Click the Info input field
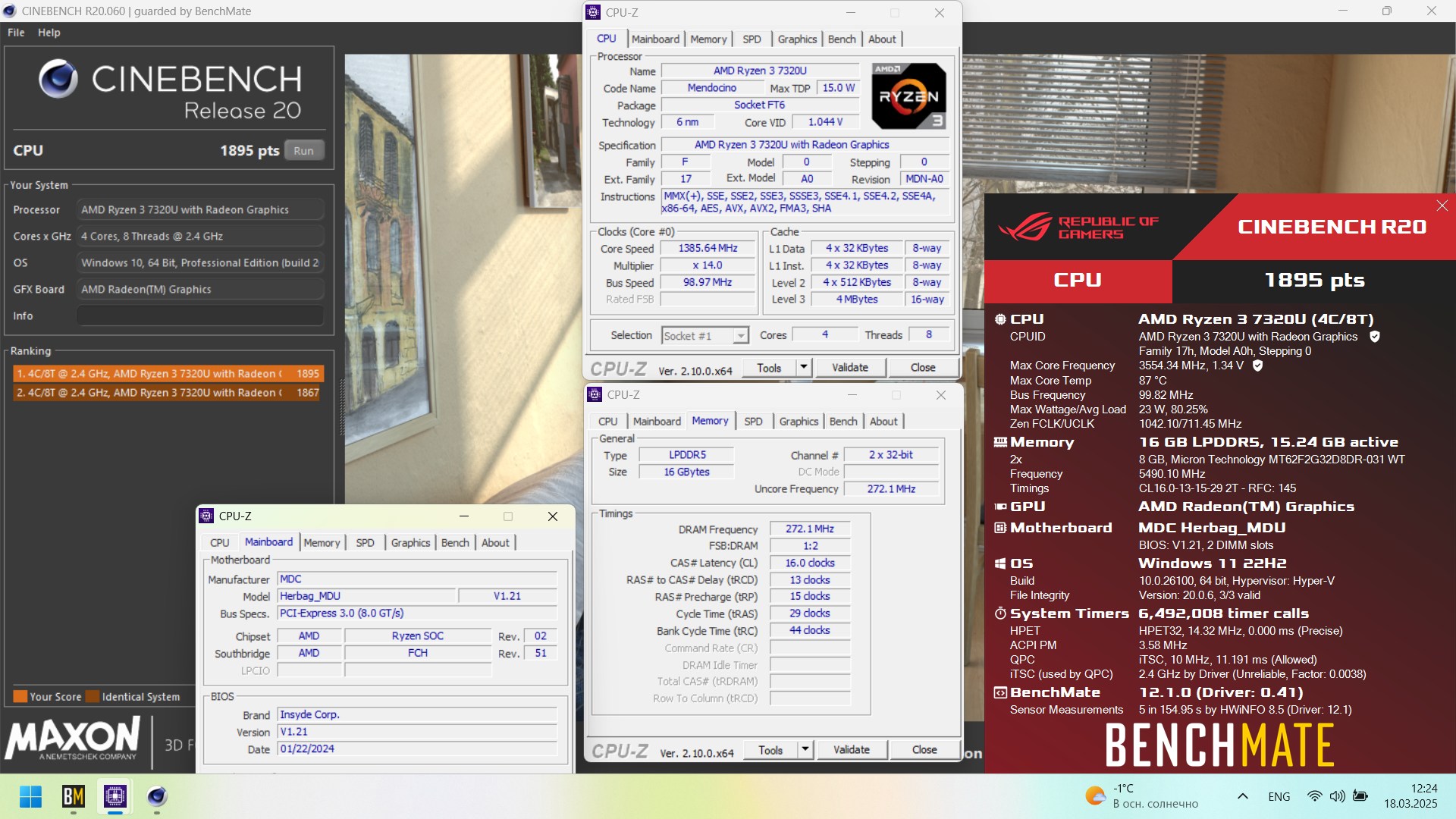This screenshot has height=819, width=1456. pos(200,315)
